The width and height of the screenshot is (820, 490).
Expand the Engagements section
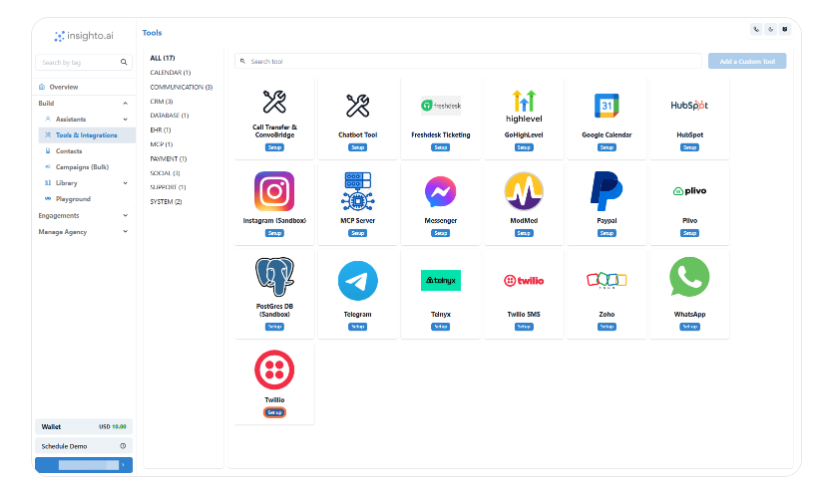tap(84, 215)
